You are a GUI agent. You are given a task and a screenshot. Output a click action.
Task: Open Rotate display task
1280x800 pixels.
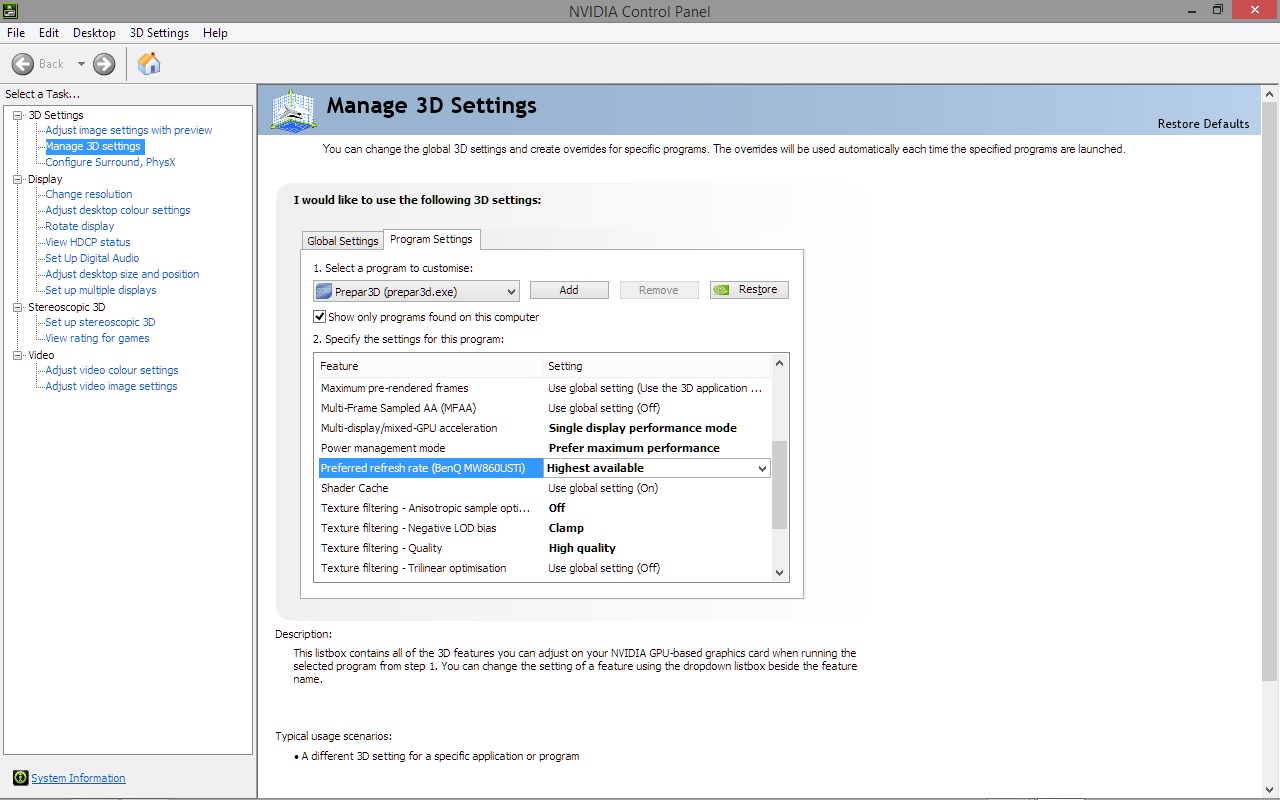point(80,226)
